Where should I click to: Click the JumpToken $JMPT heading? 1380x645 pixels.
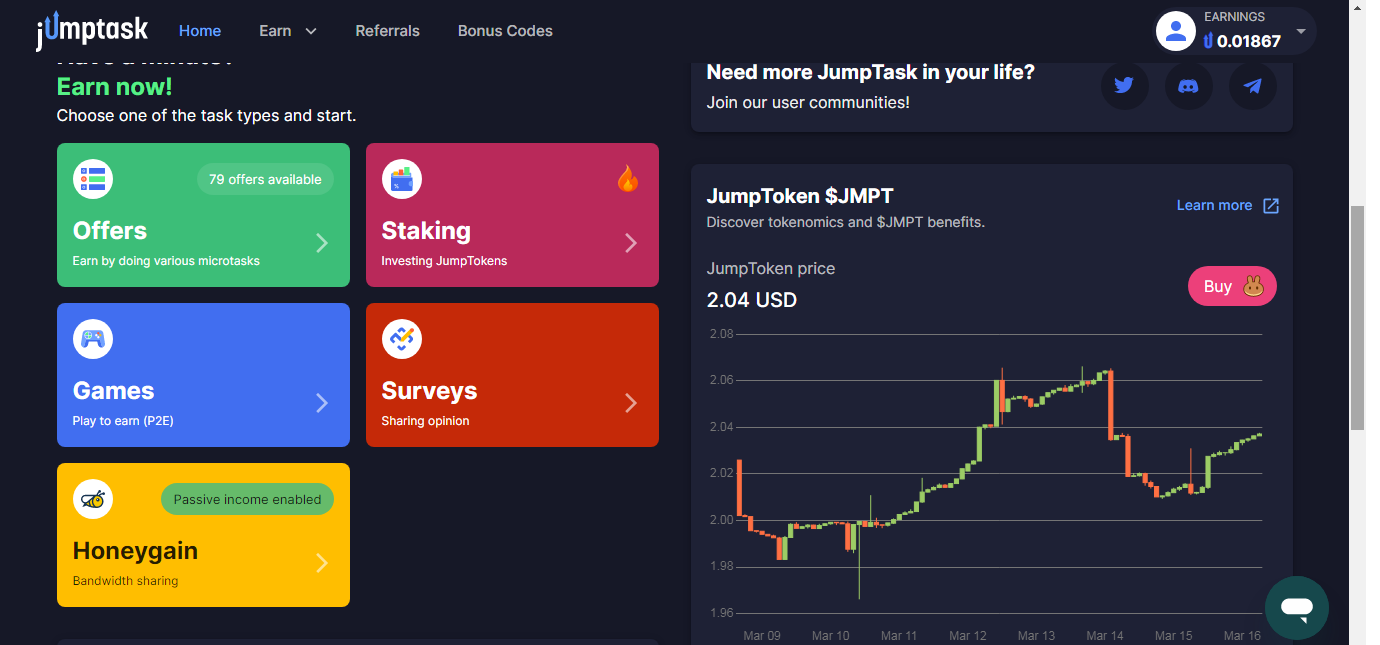(x=800, y=196)
